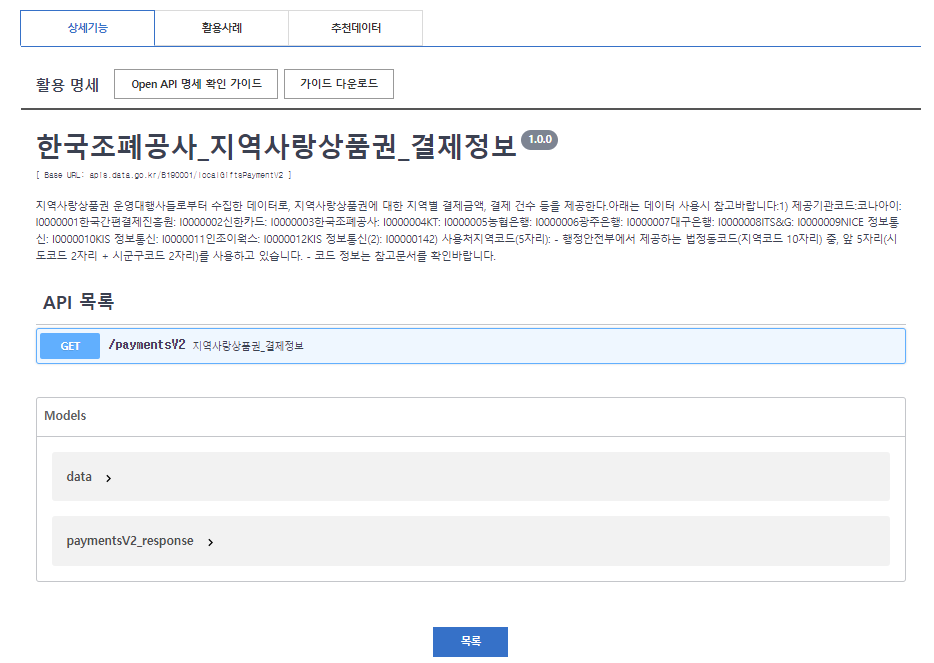
Task: Click the 목록 button
Action: pos(471,642)
